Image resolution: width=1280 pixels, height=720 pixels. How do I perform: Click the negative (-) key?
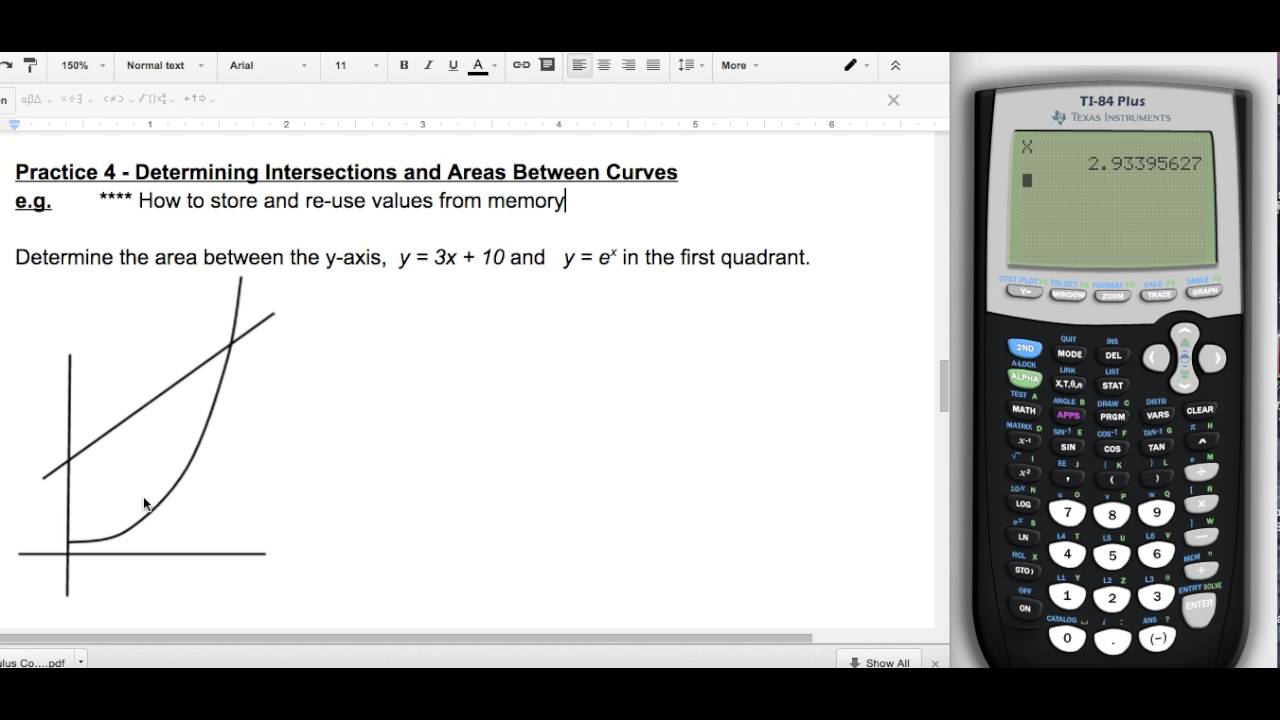click(1157, 638)
